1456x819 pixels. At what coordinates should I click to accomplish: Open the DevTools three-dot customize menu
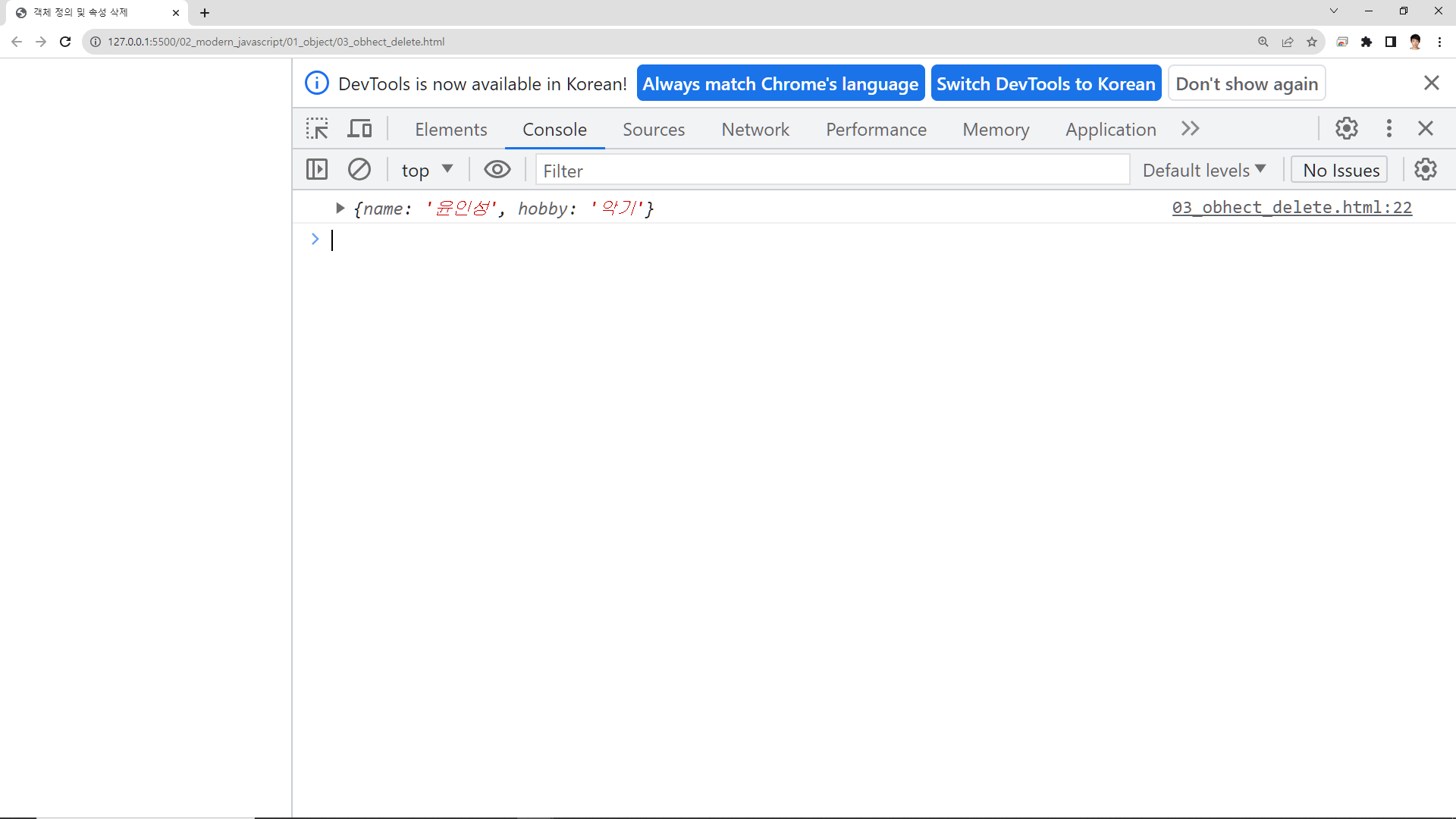1389,128
